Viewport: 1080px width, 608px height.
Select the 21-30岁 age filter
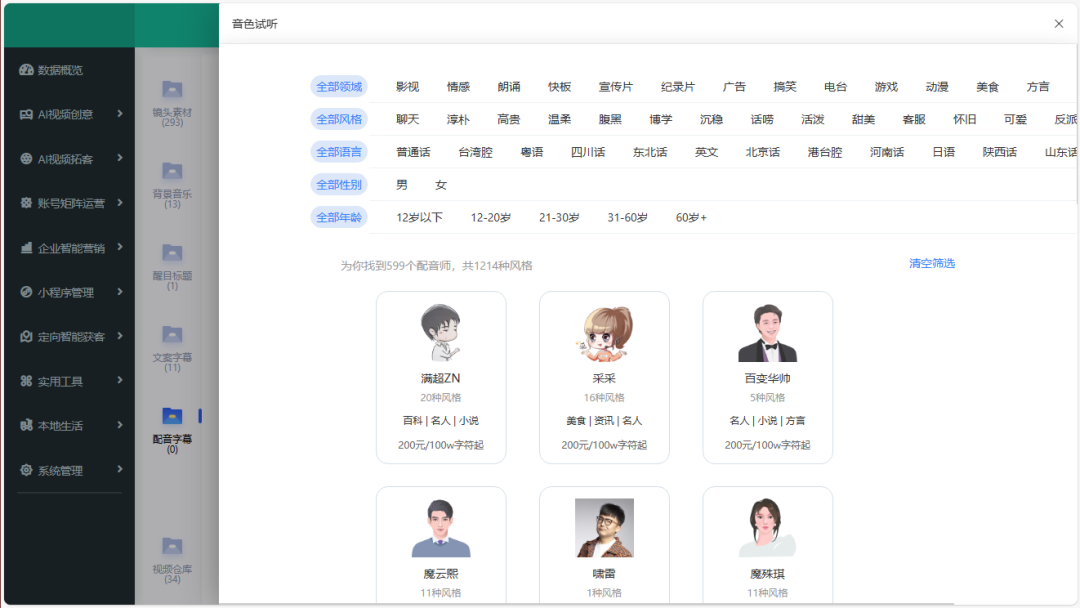[x=558, y=216]
